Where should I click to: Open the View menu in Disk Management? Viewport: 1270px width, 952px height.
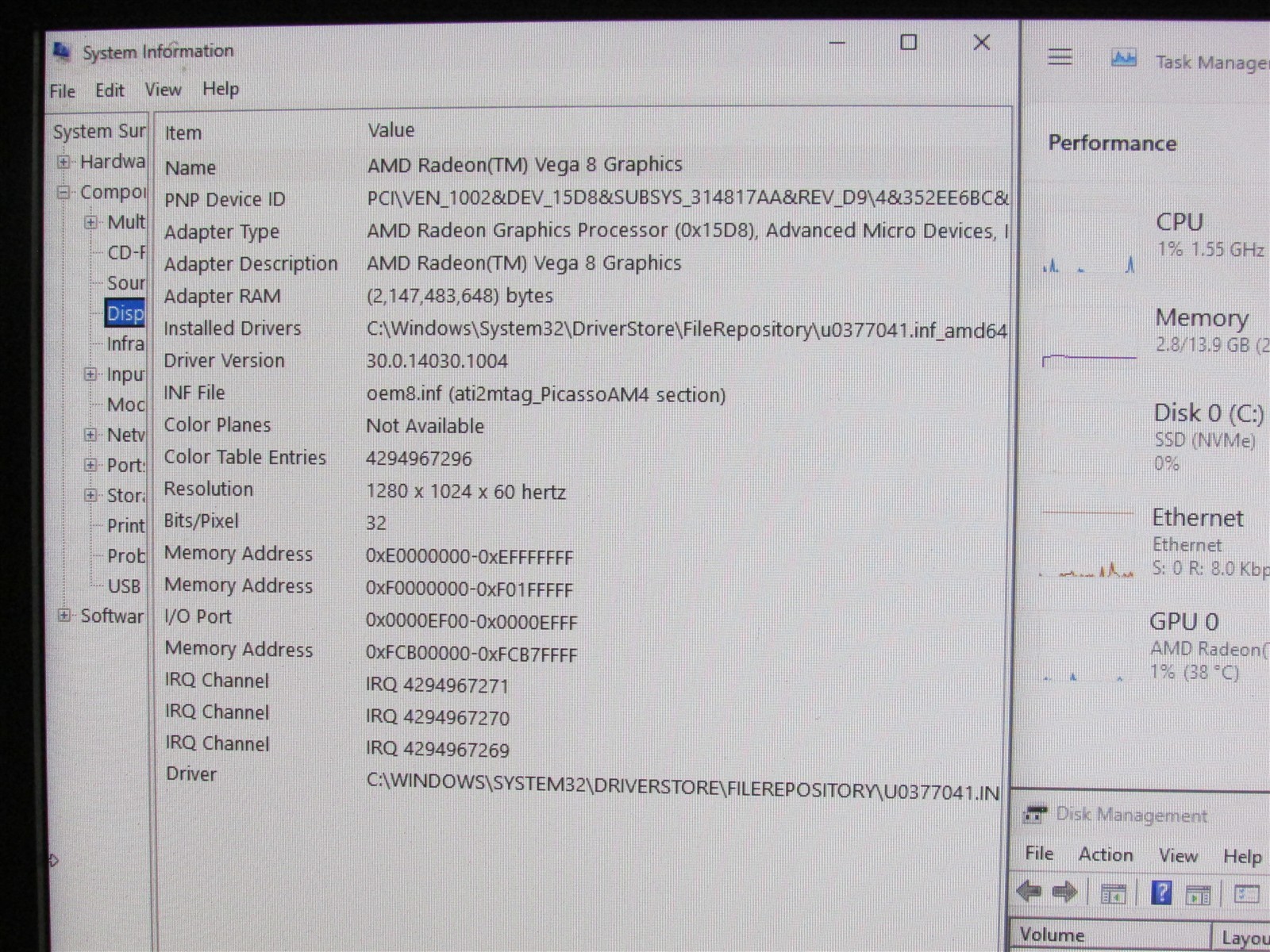(x=1178, y=855)
